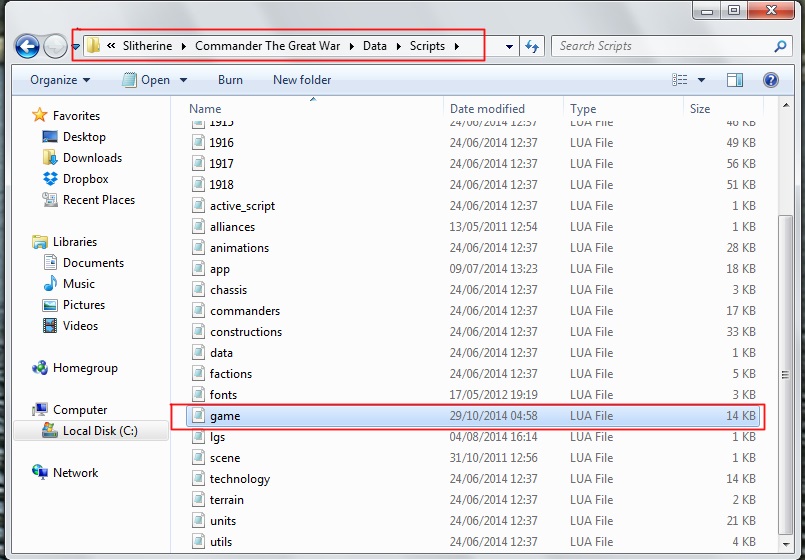
Task: Click the file list scrollbar thumb
Action: pos(785,374)
